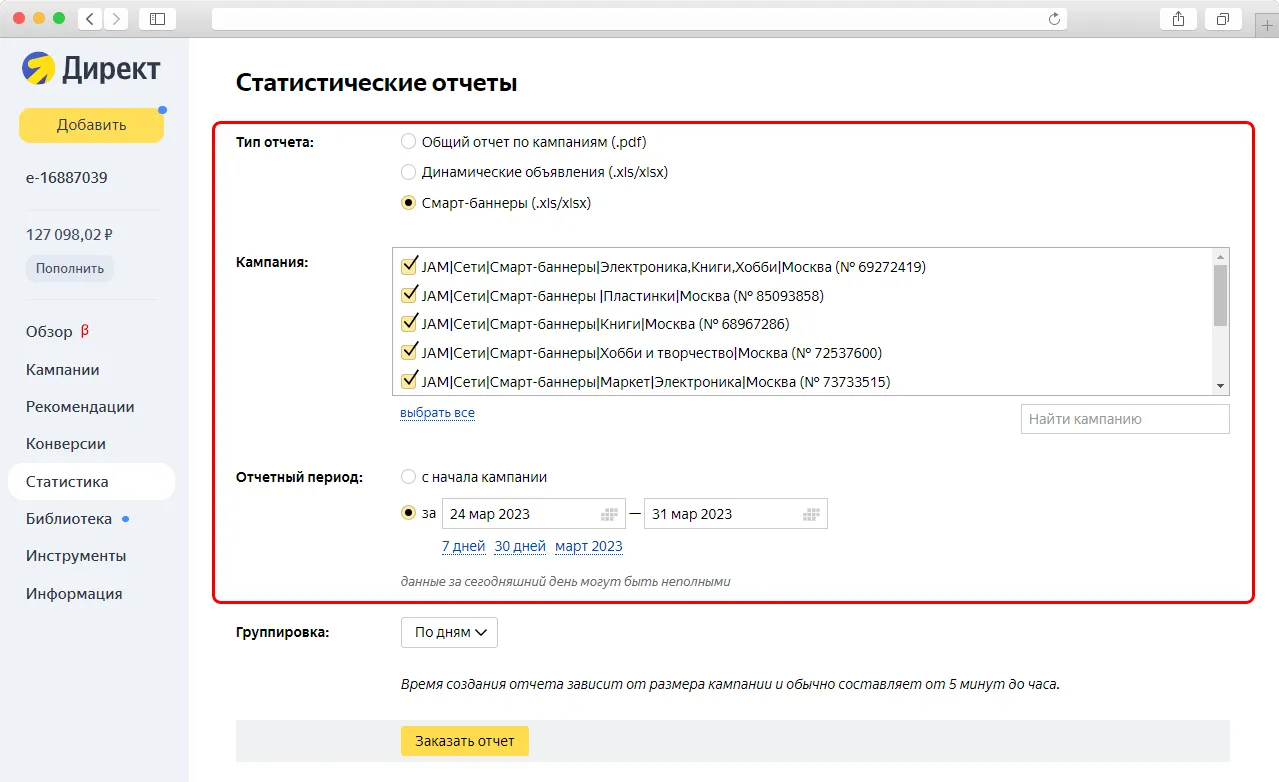Click the 'выбрать все' link
This screenshot has height=782, width=1279.
pyautogui.click(x=437, y=413)
